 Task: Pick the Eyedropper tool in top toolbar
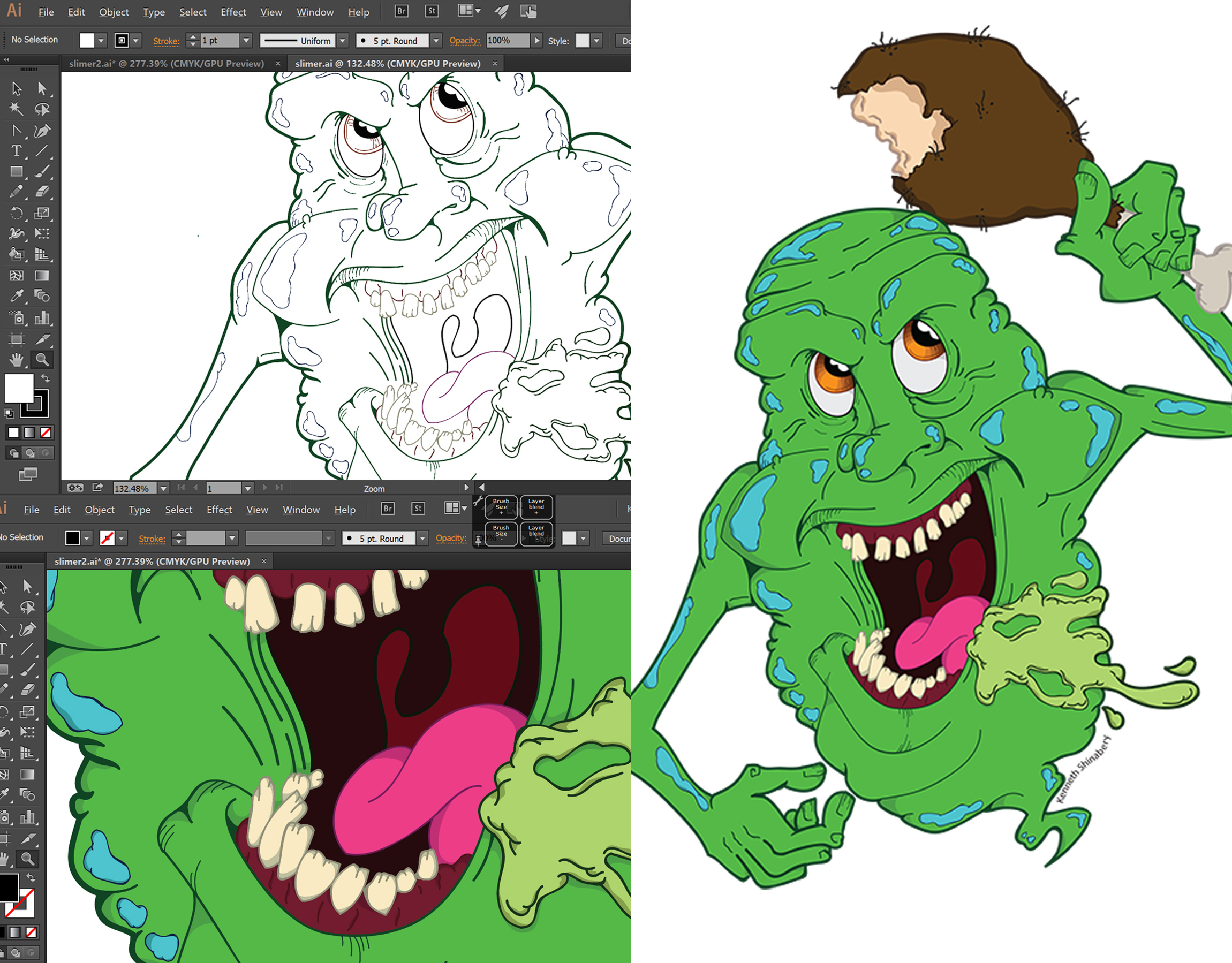(x=17, y=296)
